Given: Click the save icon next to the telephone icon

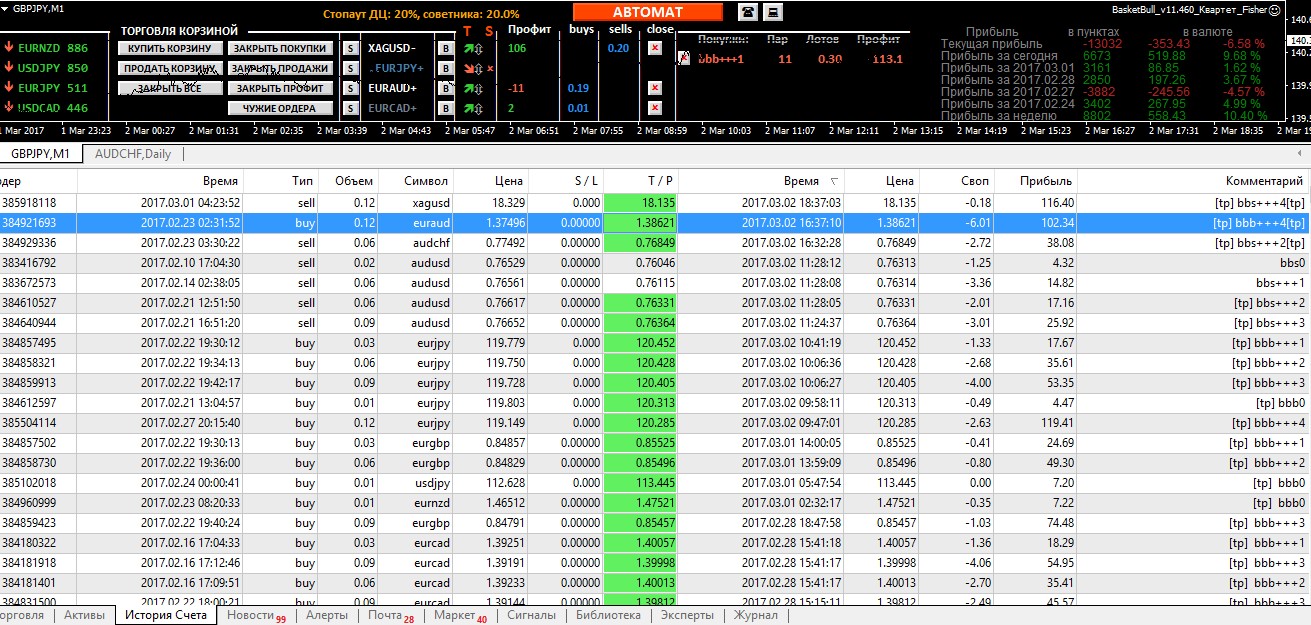Looking at the screenshot, I should [773, 12].
